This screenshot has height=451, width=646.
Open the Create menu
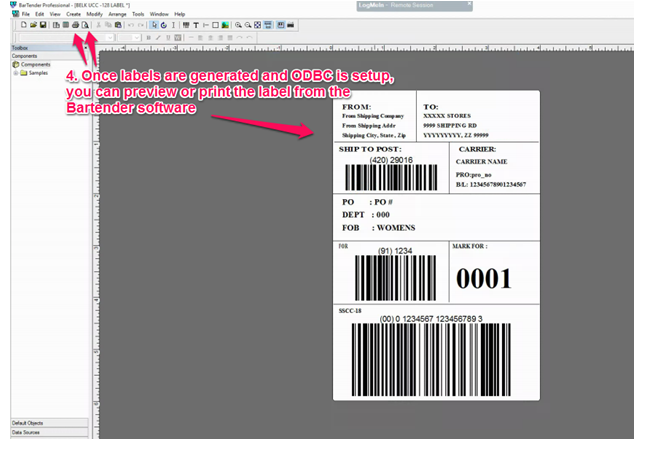point(73,14)
